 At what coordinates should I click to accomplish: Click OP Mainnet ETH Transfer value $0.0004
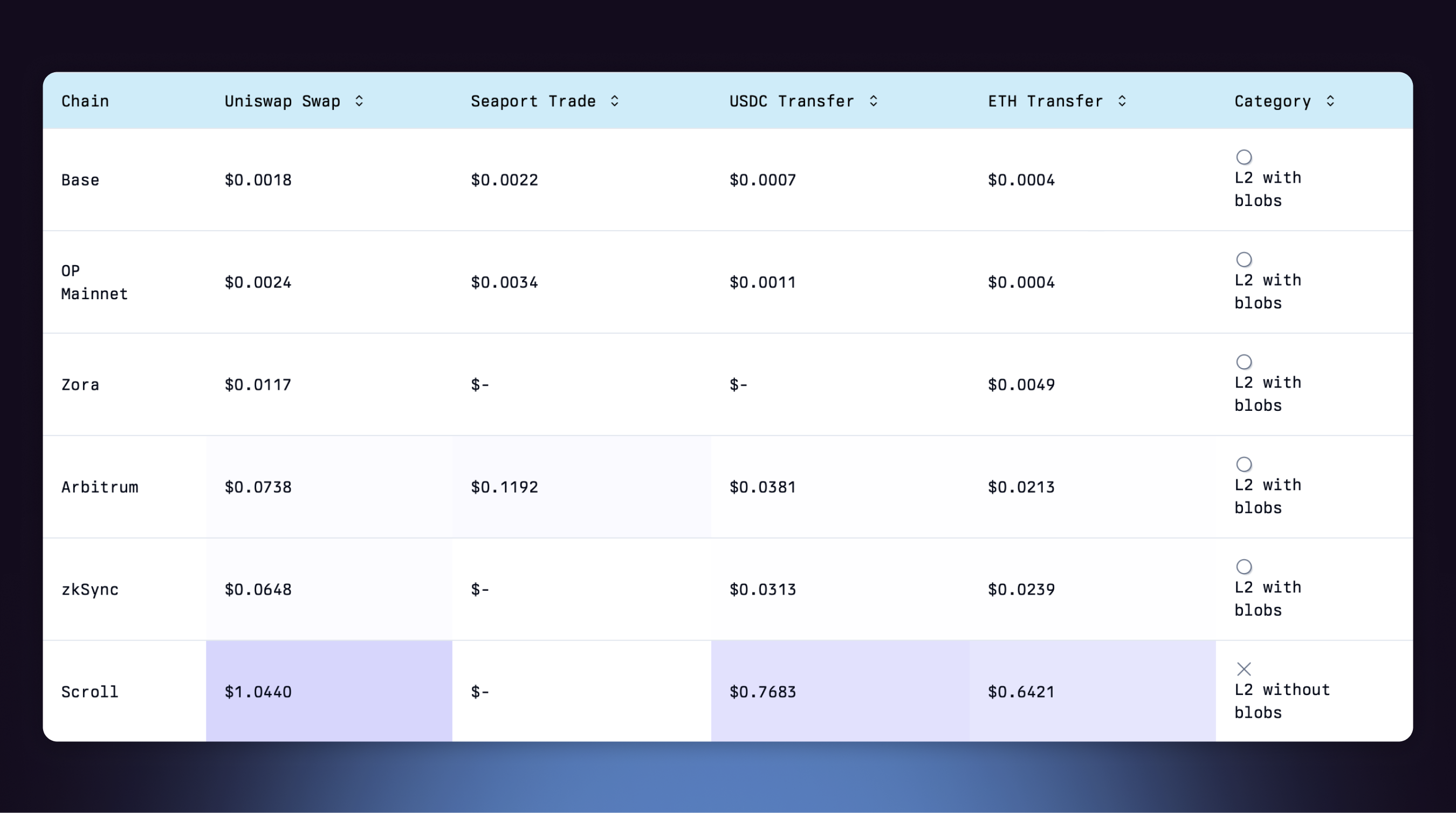click(1021, 283)
